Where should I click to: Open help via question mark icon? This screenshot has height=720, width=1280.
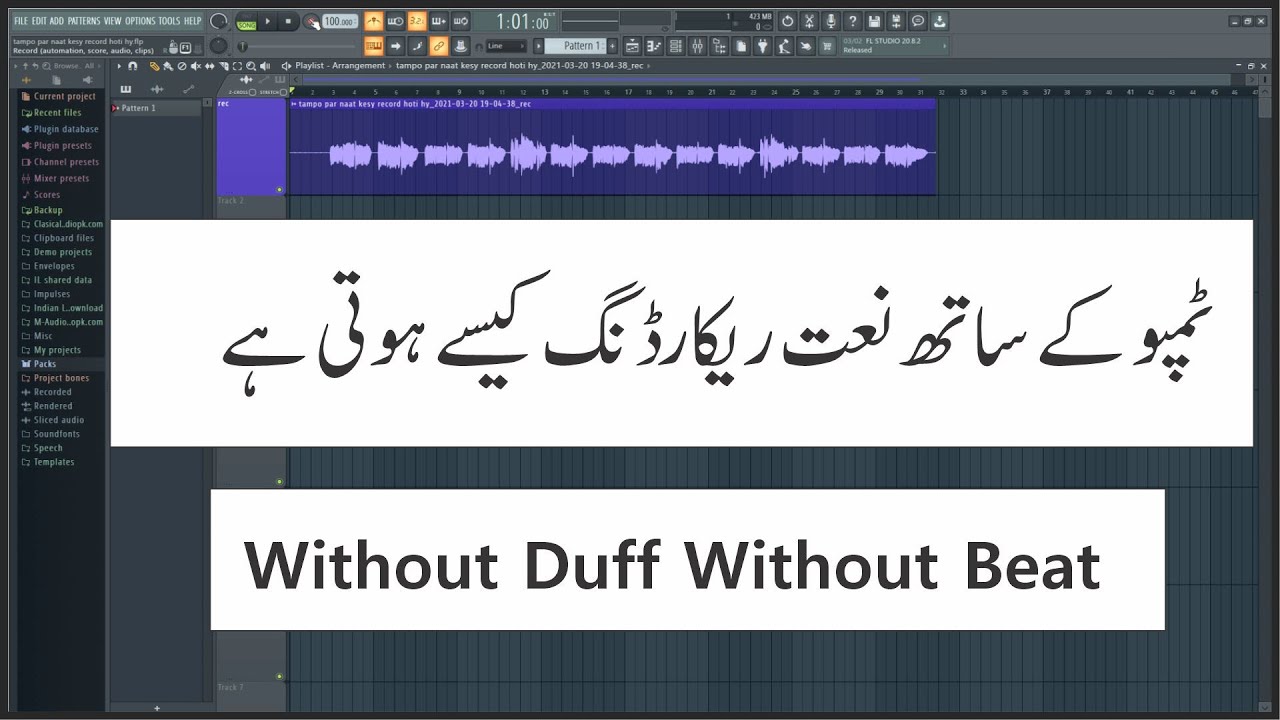pos(853,21)
